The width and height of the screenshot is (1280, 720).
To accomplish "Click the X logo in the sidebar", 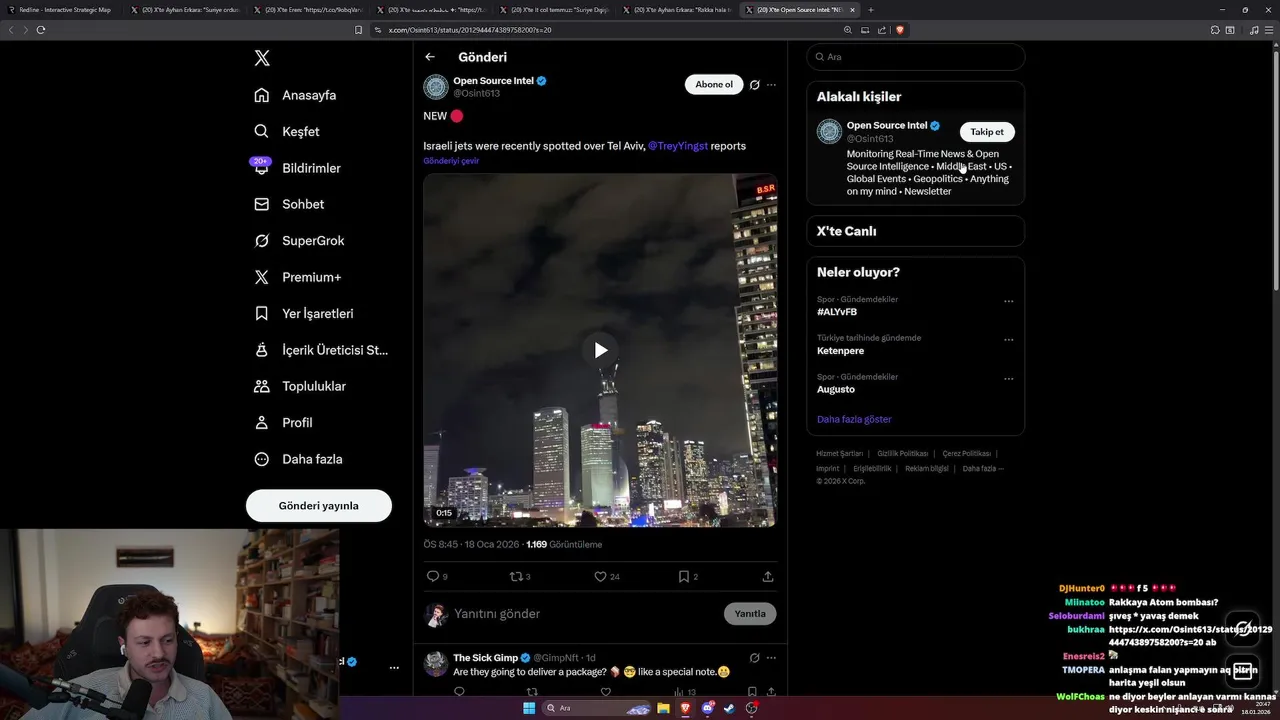I will (262, 58).
